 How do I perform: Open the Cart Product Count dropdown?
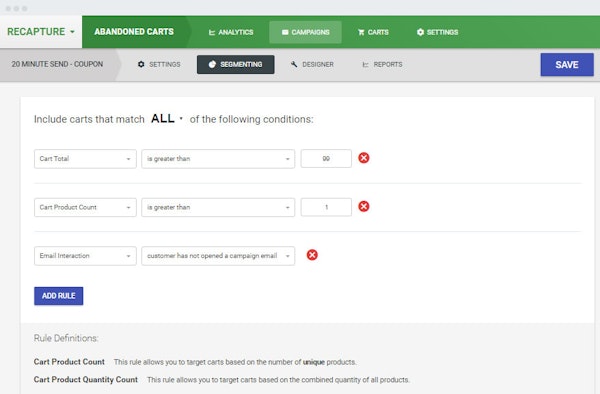click(85, 207)
